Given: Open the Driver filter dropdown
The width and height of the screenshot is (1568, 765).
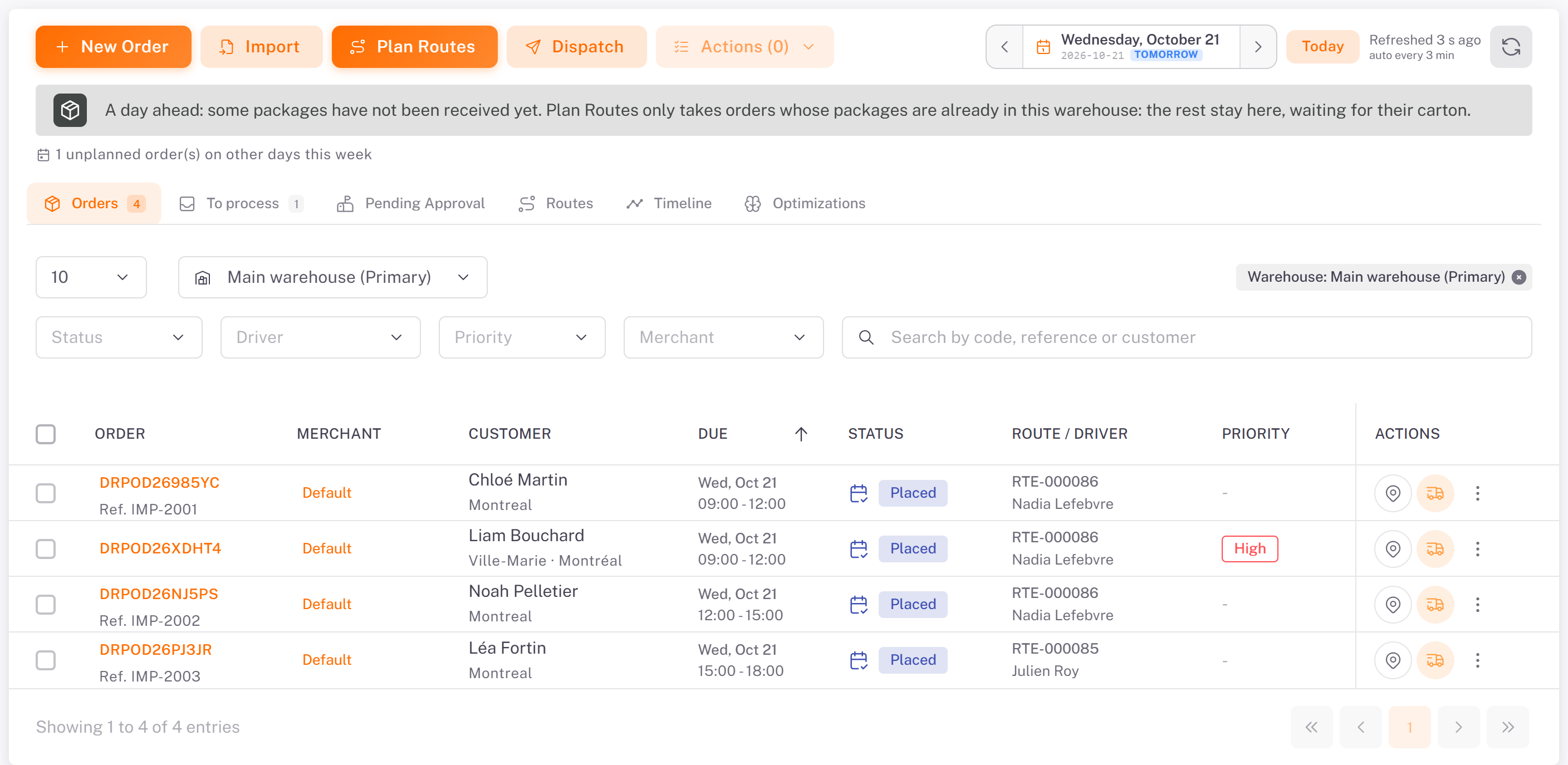Looking at the screenshot, I should click(x=320, y=337).
